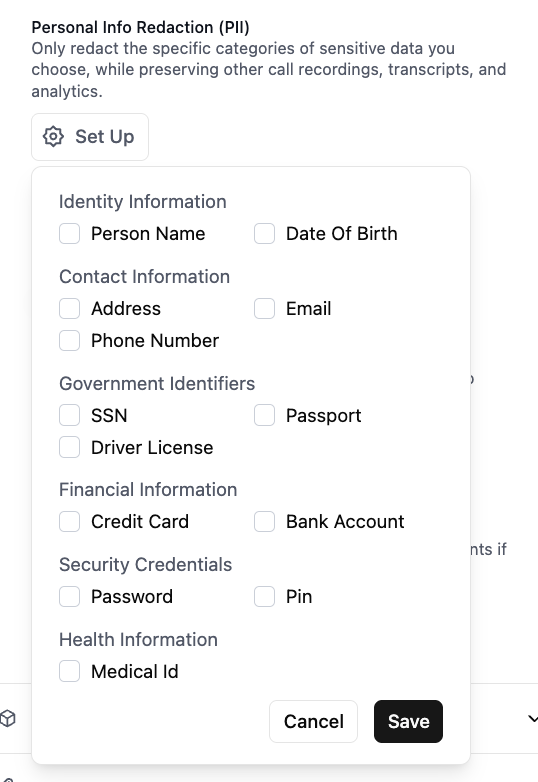
Task: Tick the Address checkbox
Action: pos(69,308)
